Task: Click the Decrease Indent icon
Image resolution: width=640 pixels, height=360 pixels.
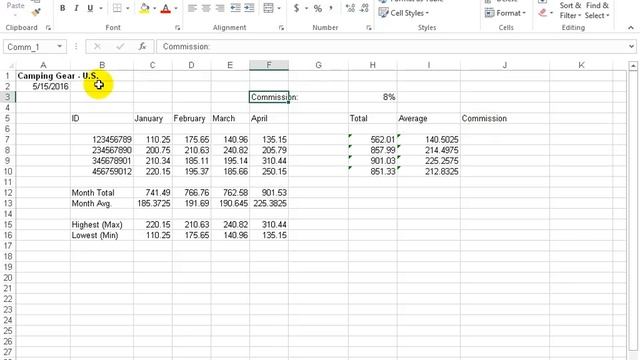Action: point(236,8)
